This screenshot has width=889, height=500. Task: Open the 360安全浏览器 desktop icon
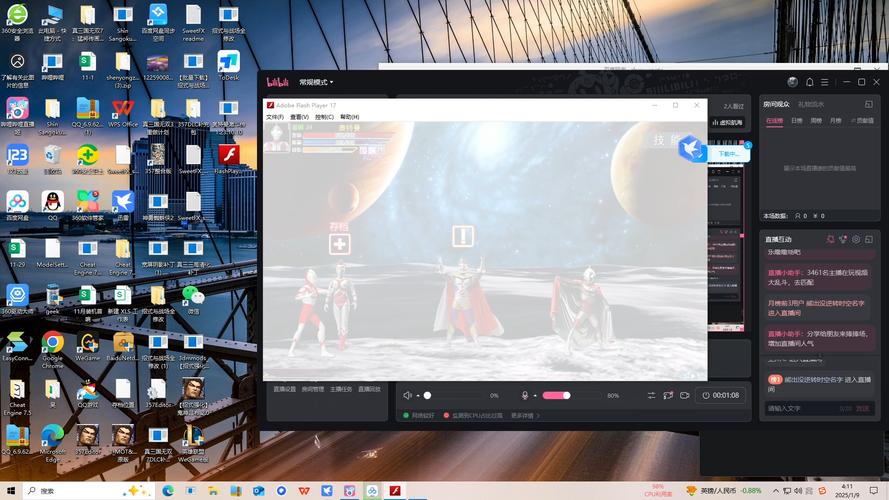coord(17,23)
